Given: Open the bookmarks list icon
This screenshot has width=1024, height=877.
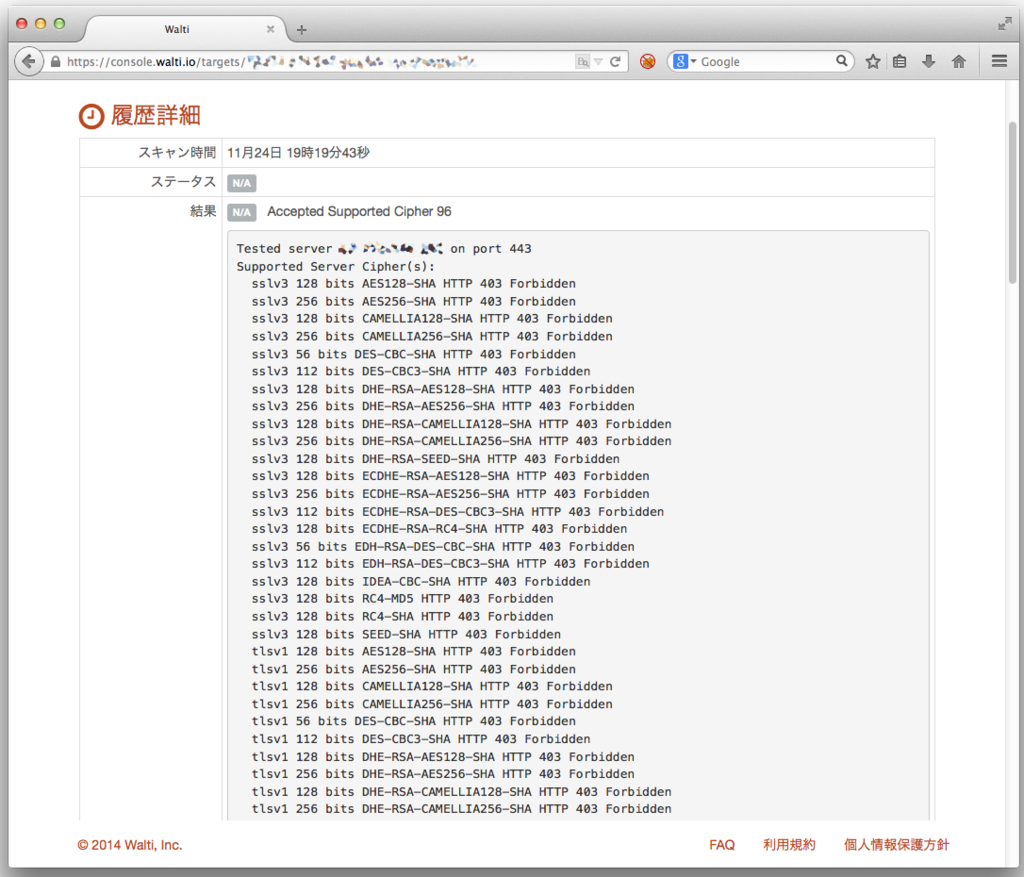Looking at the screenshot, I should click(x=900, y=61).
